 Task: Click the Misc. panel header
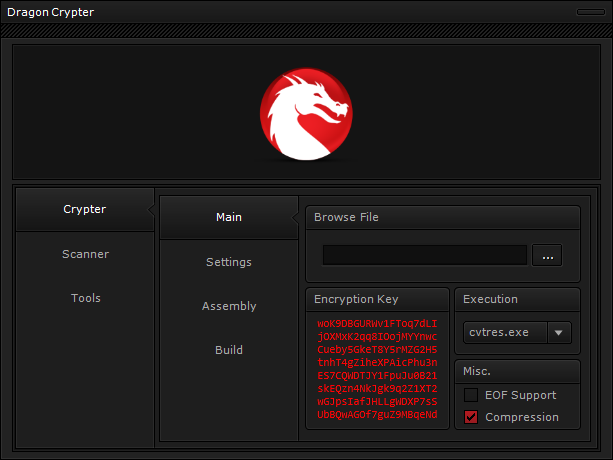click(x=517, y=371)
